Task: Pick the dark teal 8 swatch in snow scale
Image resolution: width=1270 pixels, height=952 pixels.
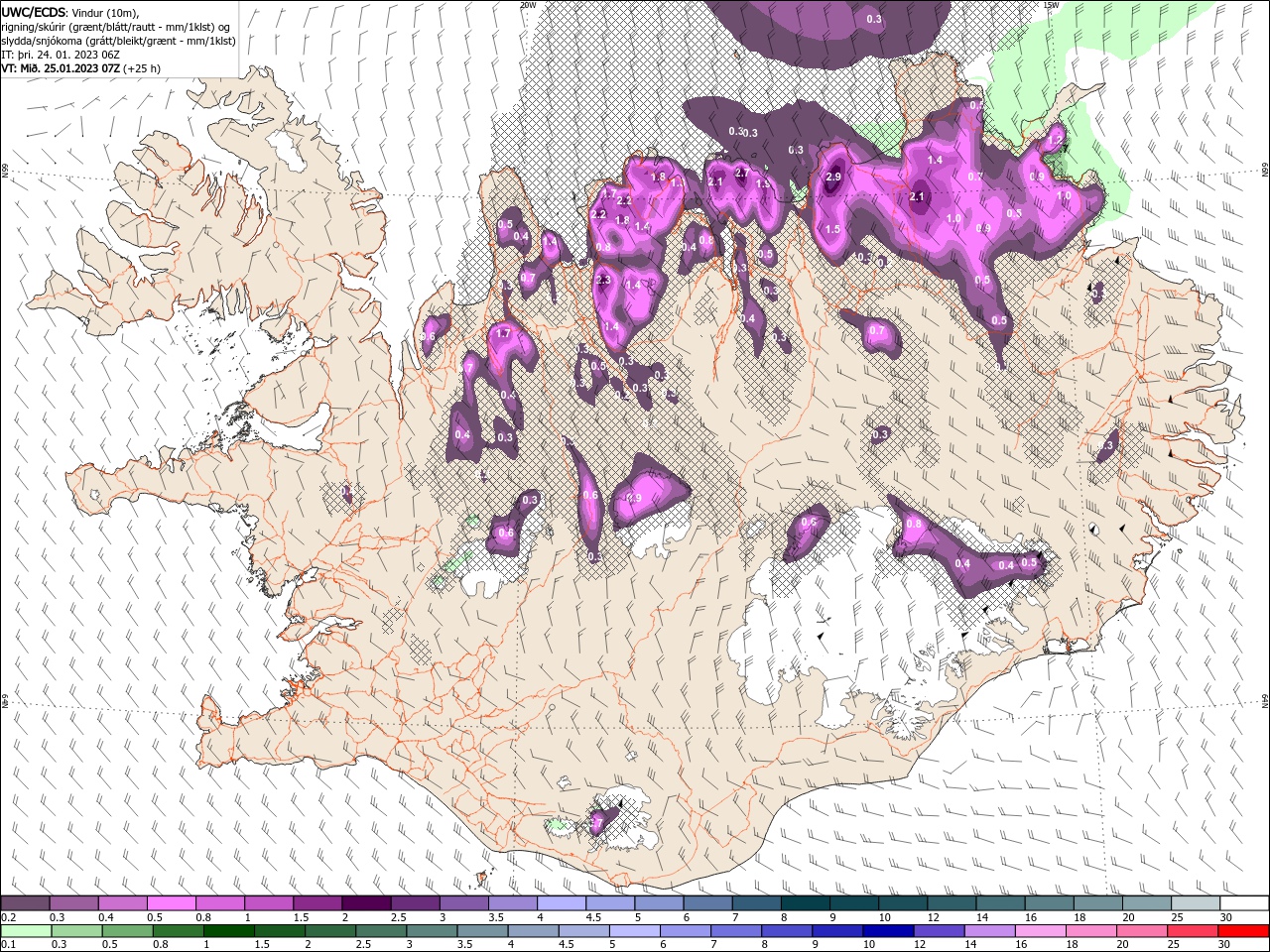Action: click(x=806, y=902)
